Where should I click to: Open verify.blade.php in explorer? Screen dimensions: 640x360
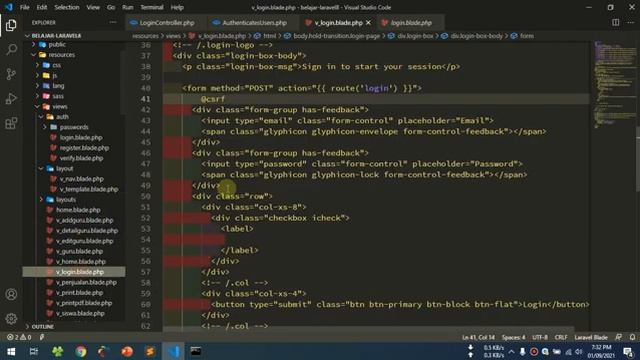point(81,158)
